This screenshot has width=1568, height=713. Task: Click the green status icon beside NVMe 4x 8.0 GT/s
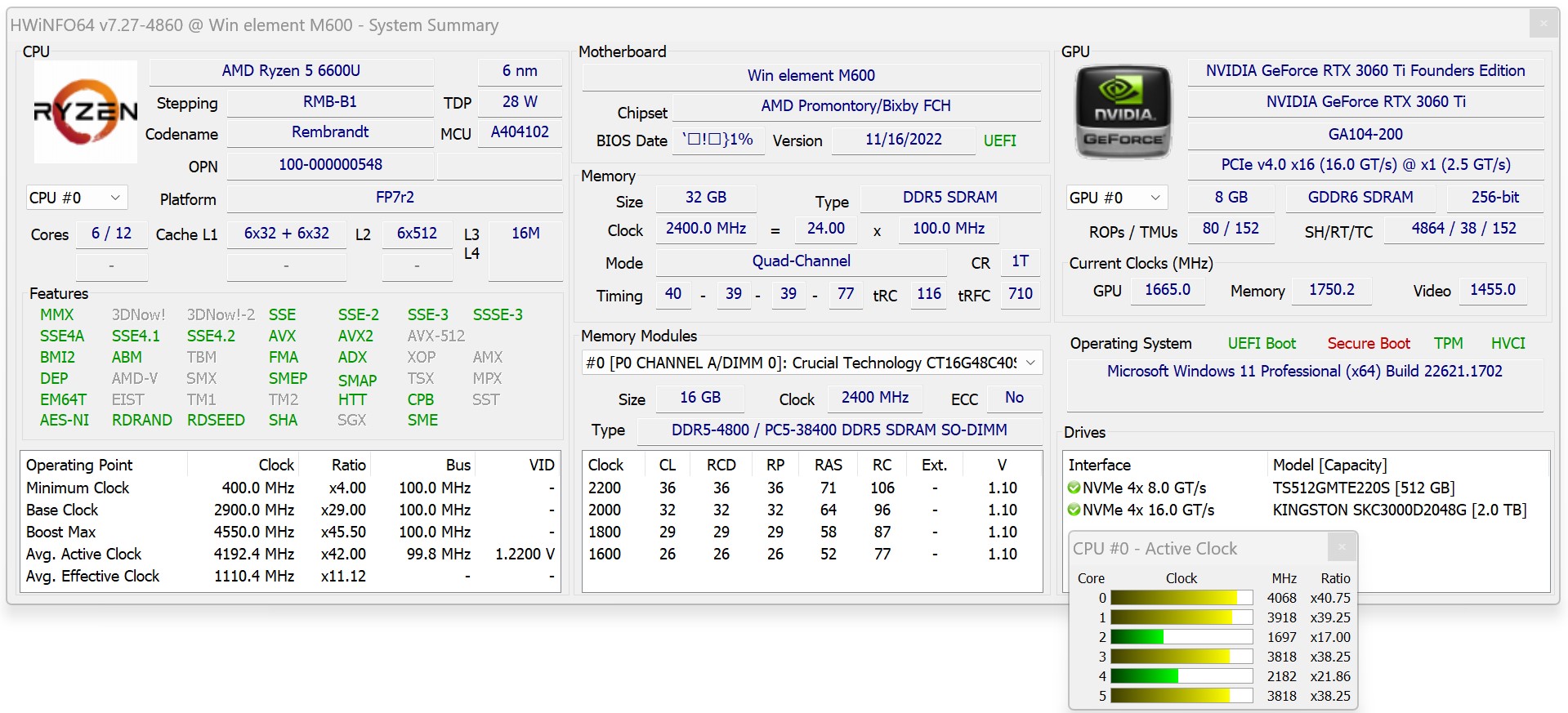1074,488
